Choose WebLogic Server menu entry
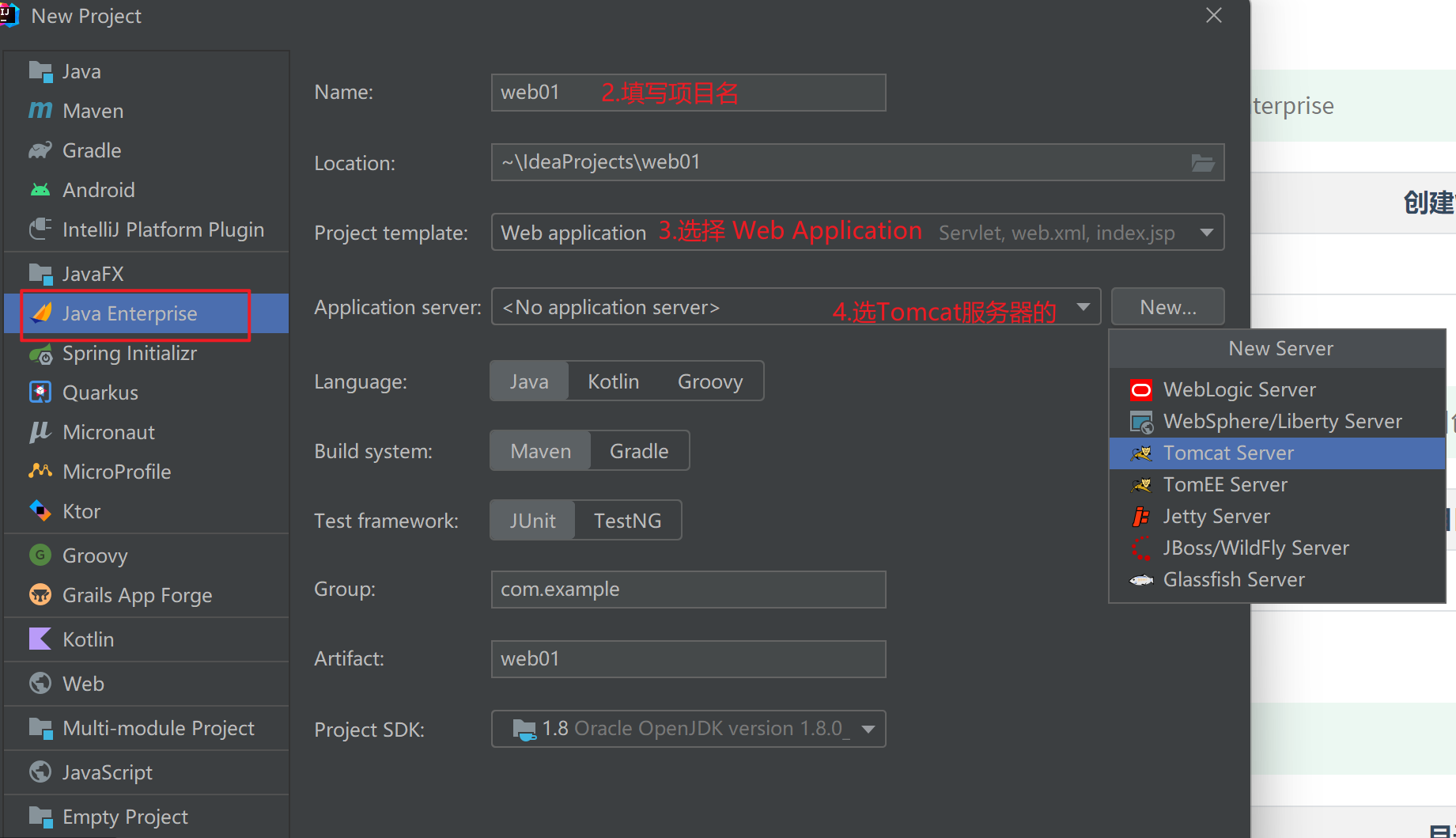 (x=1277, y=390)
